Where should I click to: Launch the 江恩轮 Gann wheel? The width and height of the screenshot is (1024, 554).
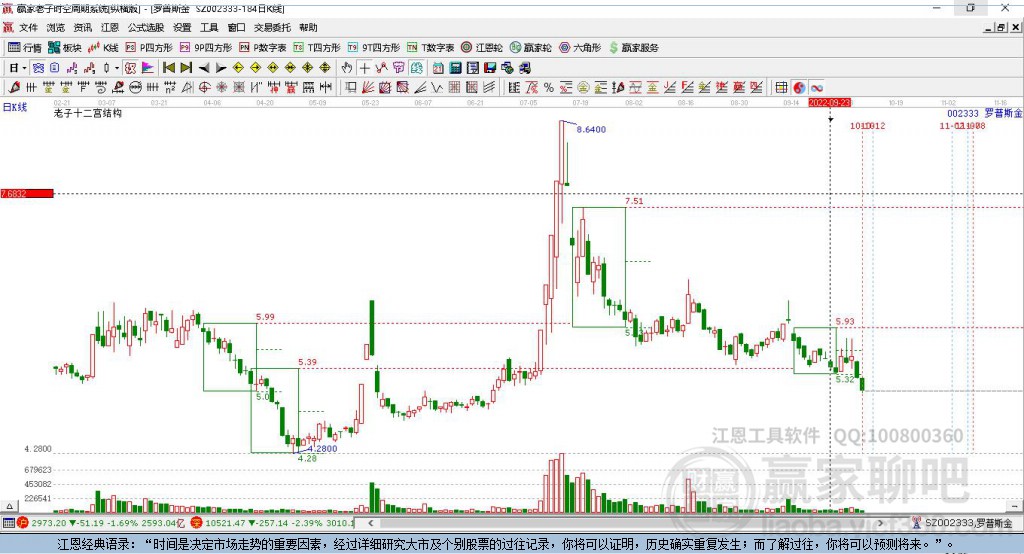tap(482, 48)
